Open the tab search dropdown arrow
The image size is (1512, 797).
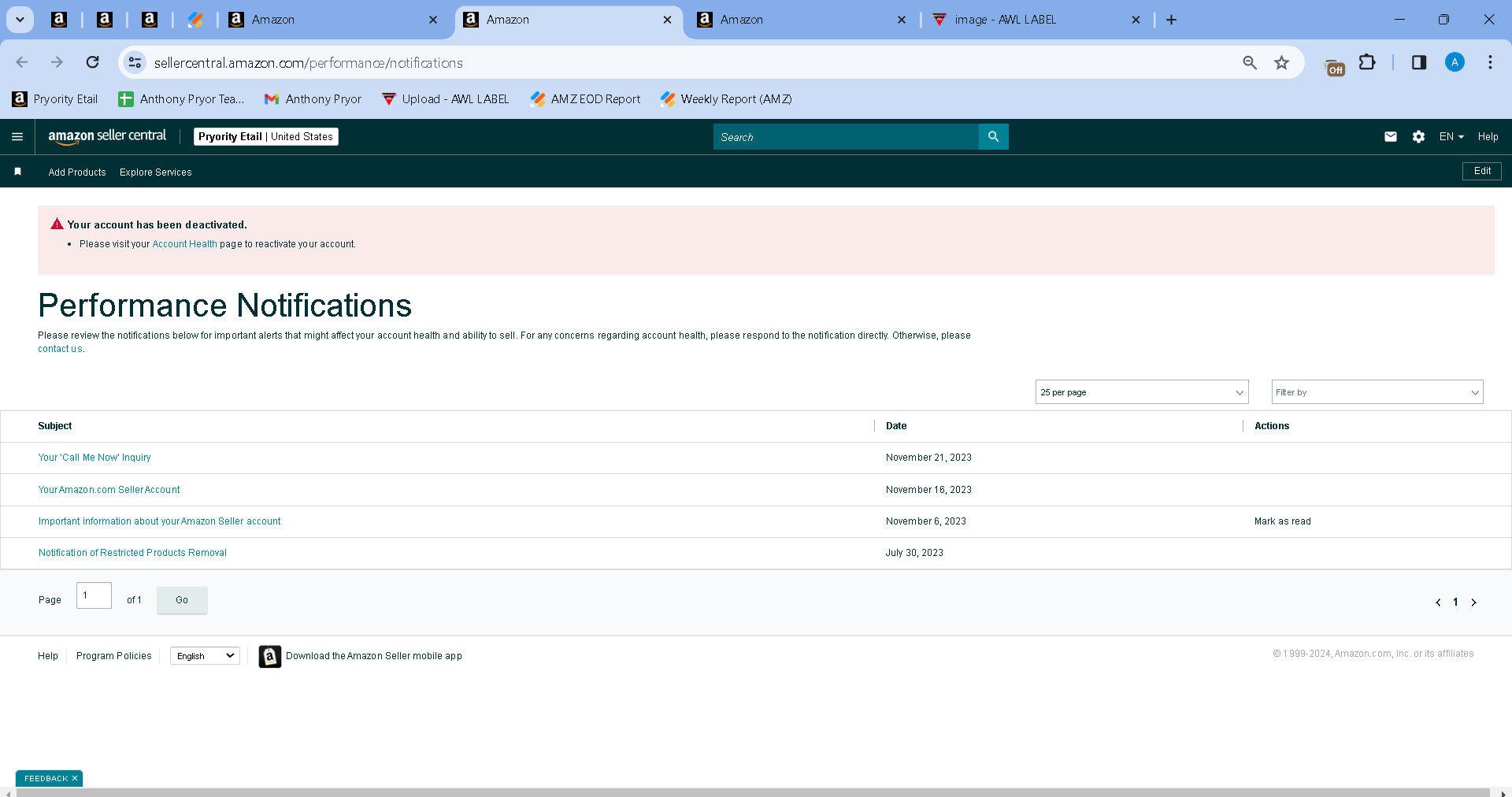click(20, 20)
